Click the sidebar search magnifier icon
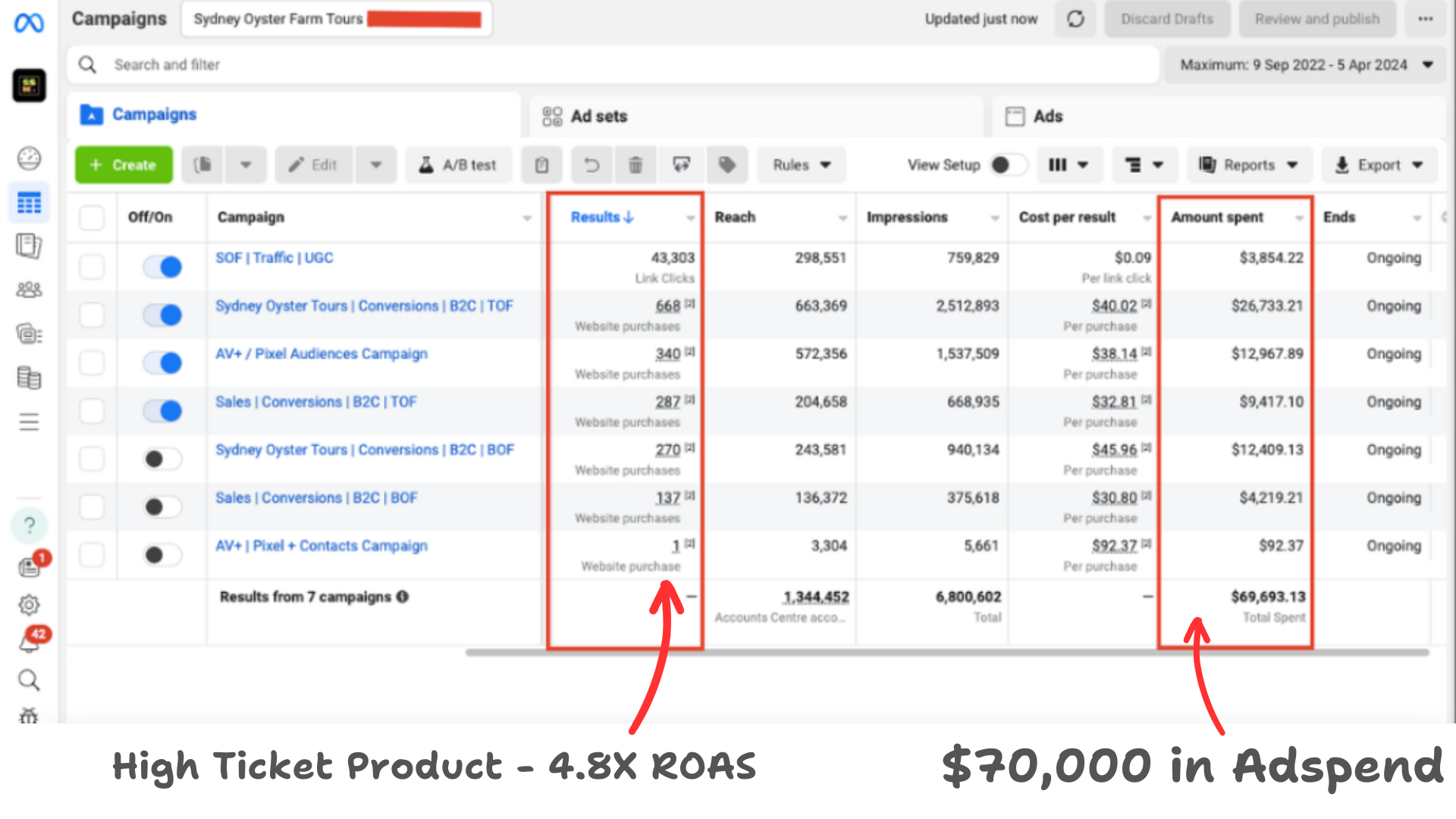Screen dimensions: 1456x819 point(29,680)
